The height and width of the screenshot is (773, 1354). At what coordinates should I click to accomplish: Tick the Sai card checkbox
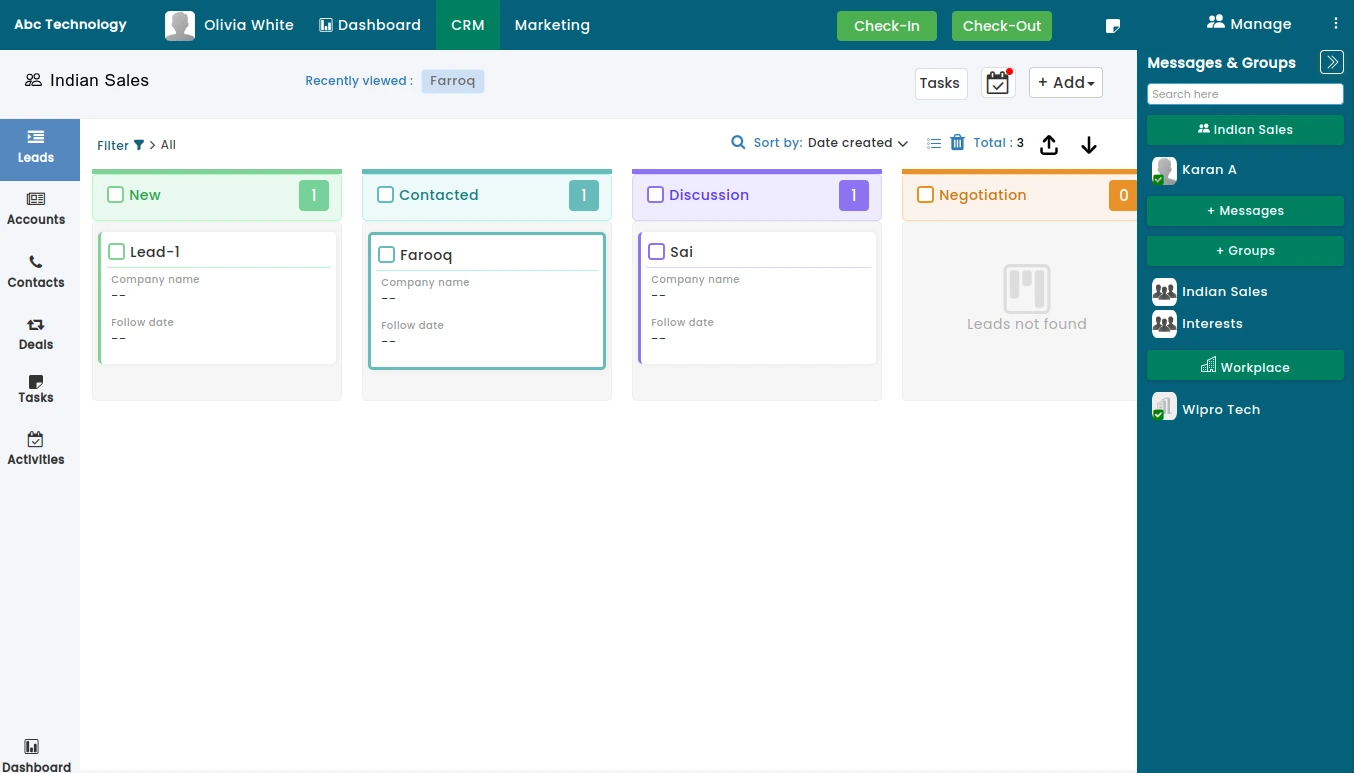[x=656, y=252]
